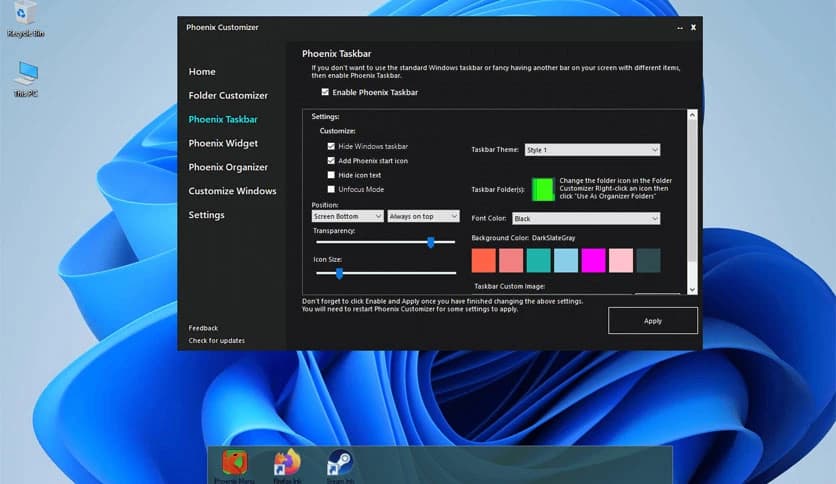Pick the tomato red background color
This screenshot has height=484, width=836.
tap(484, 261)
